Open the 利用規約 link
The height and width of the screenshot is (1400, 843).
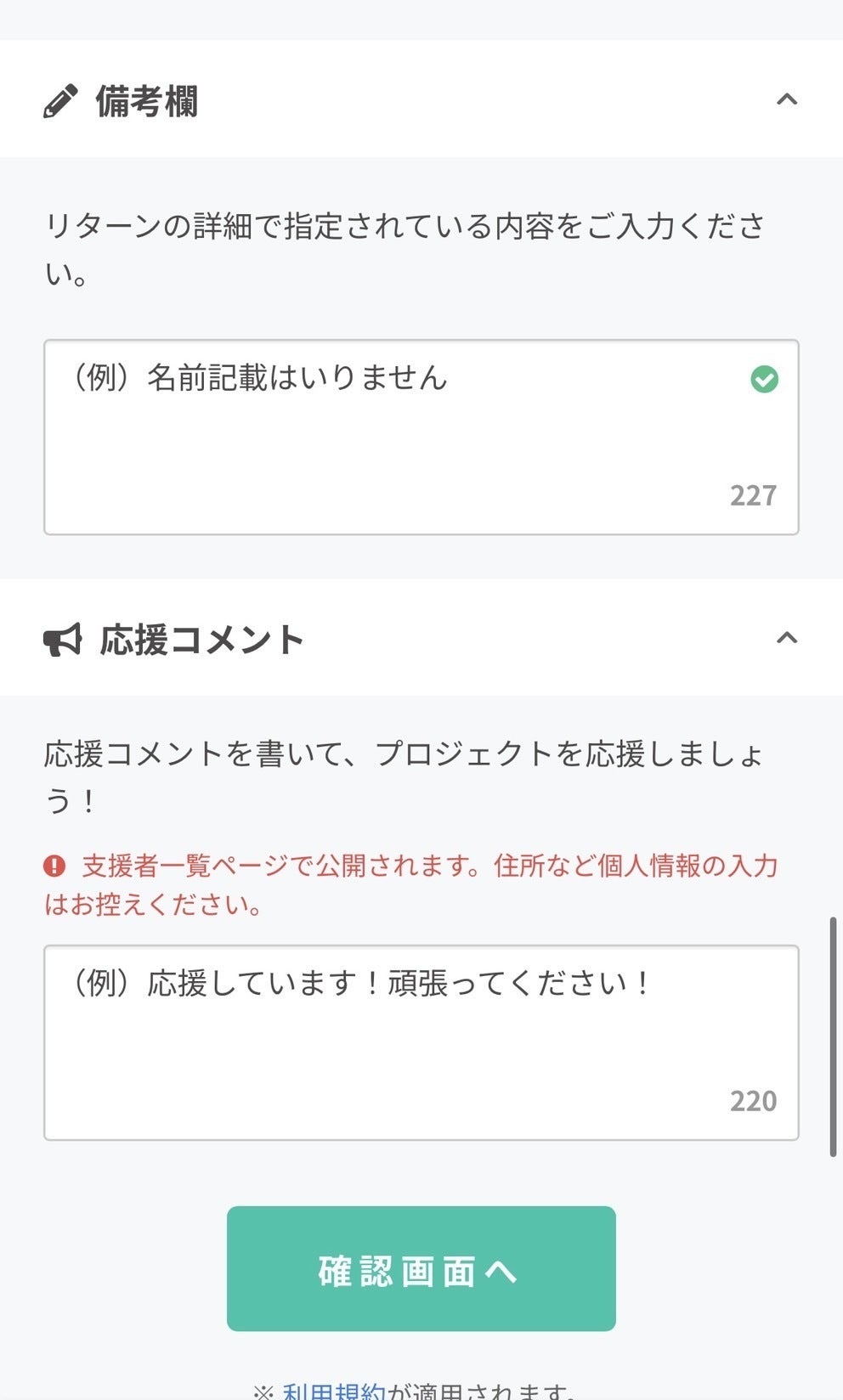[333, 1392]
